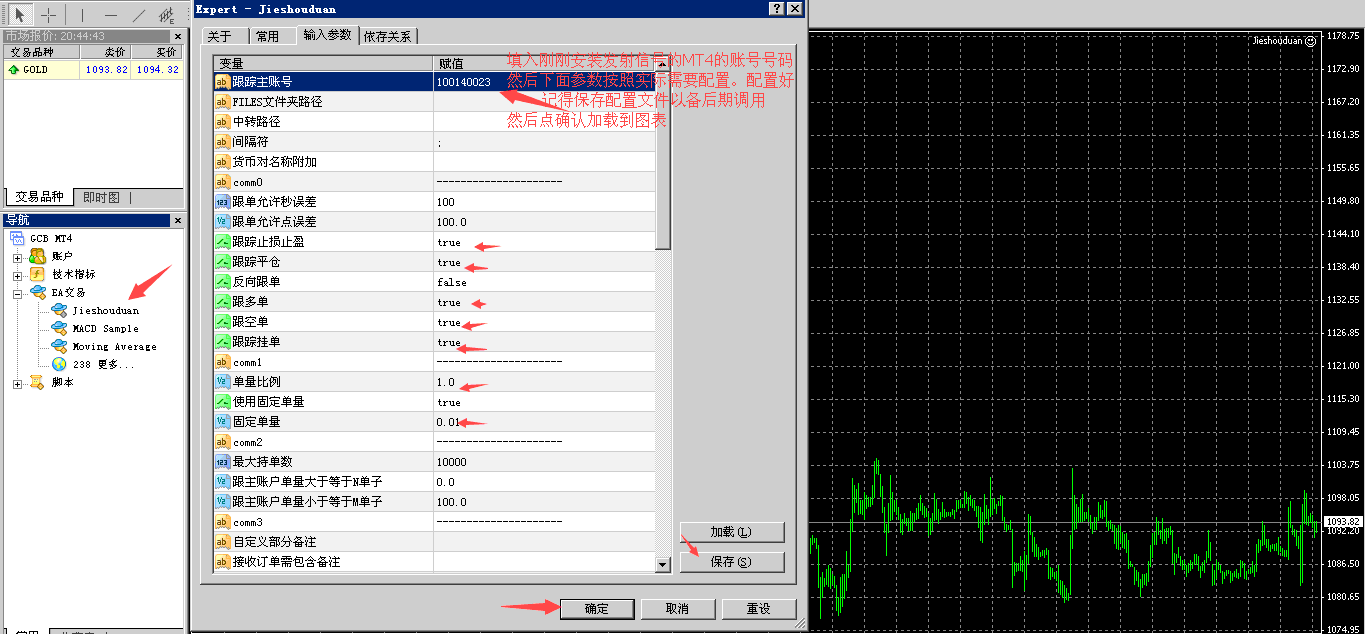1365x634 pixels.
Task: Click the integer icon of 跟单允许秒误差
Action: 223,202
